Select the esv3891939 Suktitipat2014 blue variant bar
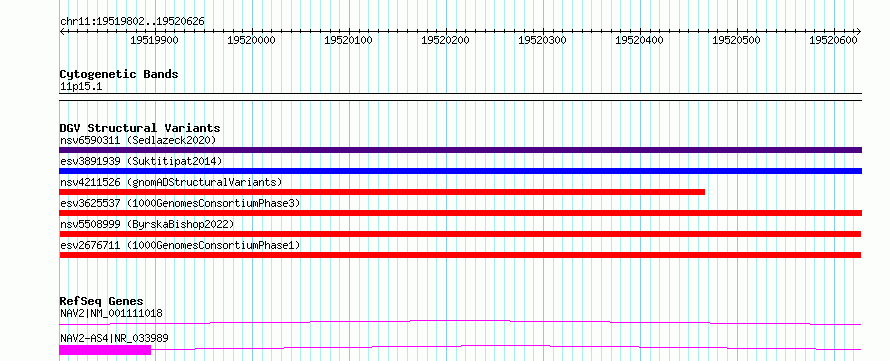The width and height of the screenshot is (890, 361). (460, 171)
